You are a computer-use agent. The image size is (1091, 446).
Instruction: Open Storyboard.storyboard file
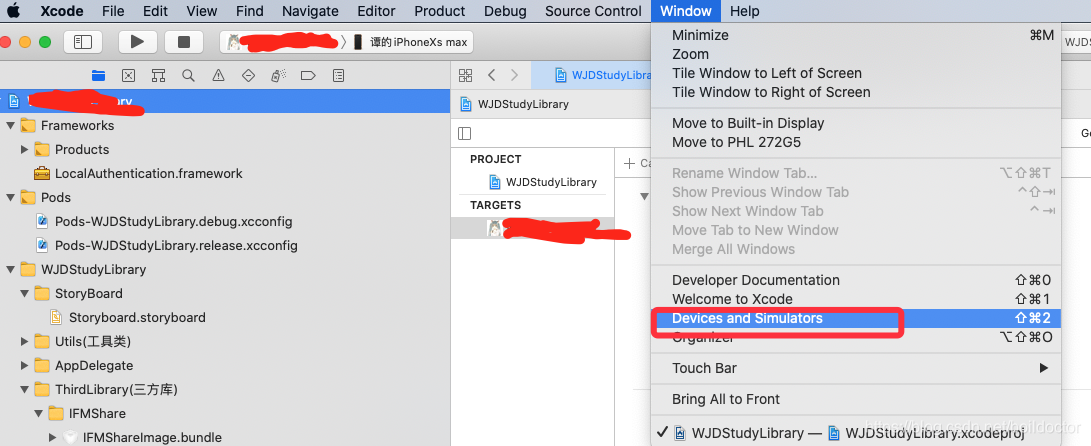pos(137,317)
